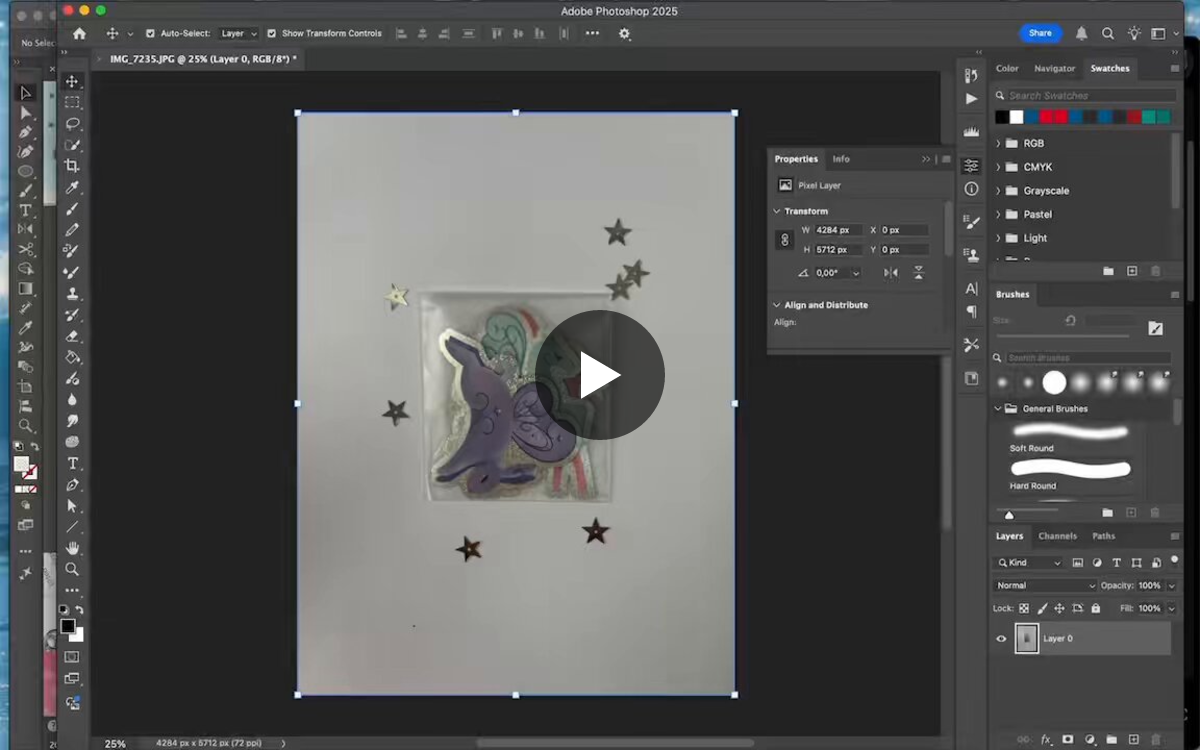Screen dimensions: 1200x750
Task: Uncheck Show Transform Controls
Action: pos(271,33)
